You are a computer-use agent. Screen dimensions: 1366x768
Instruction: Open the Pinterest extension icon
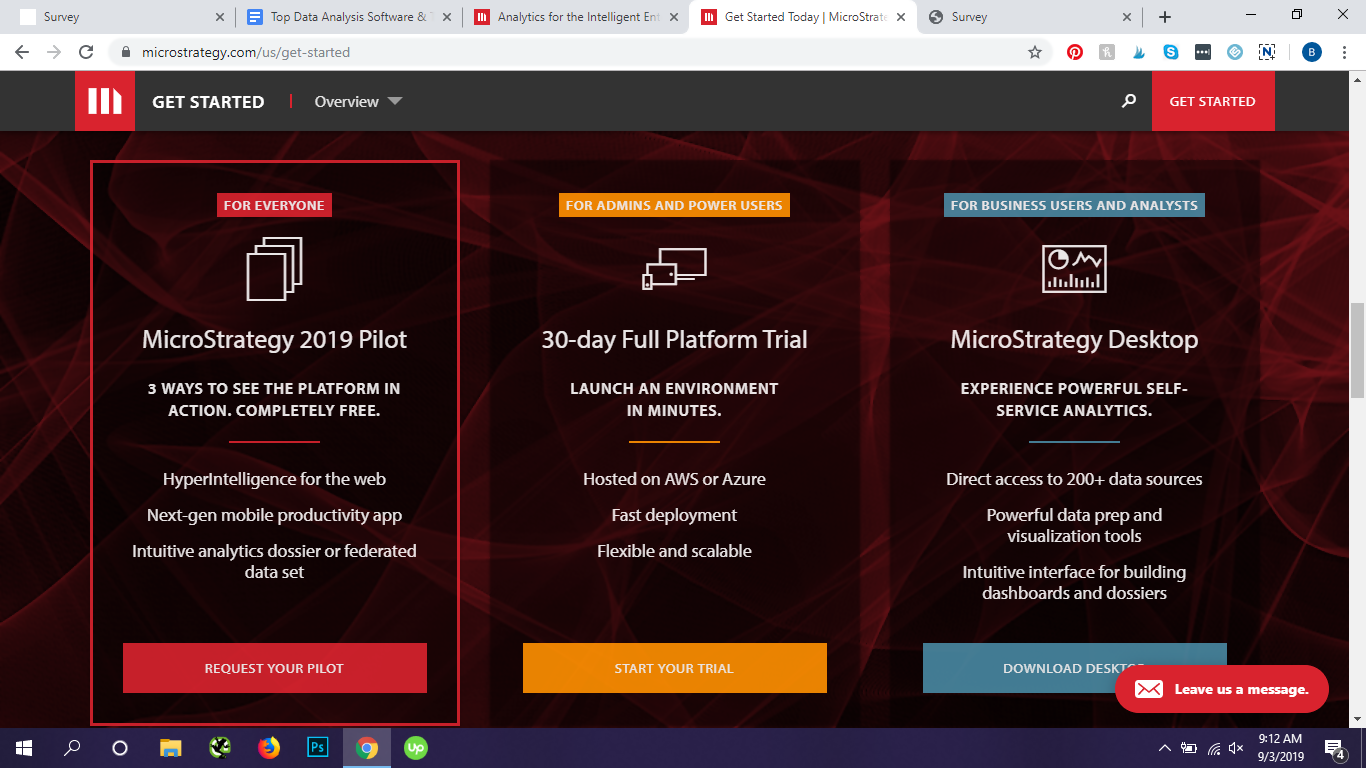click(1075, 52)
